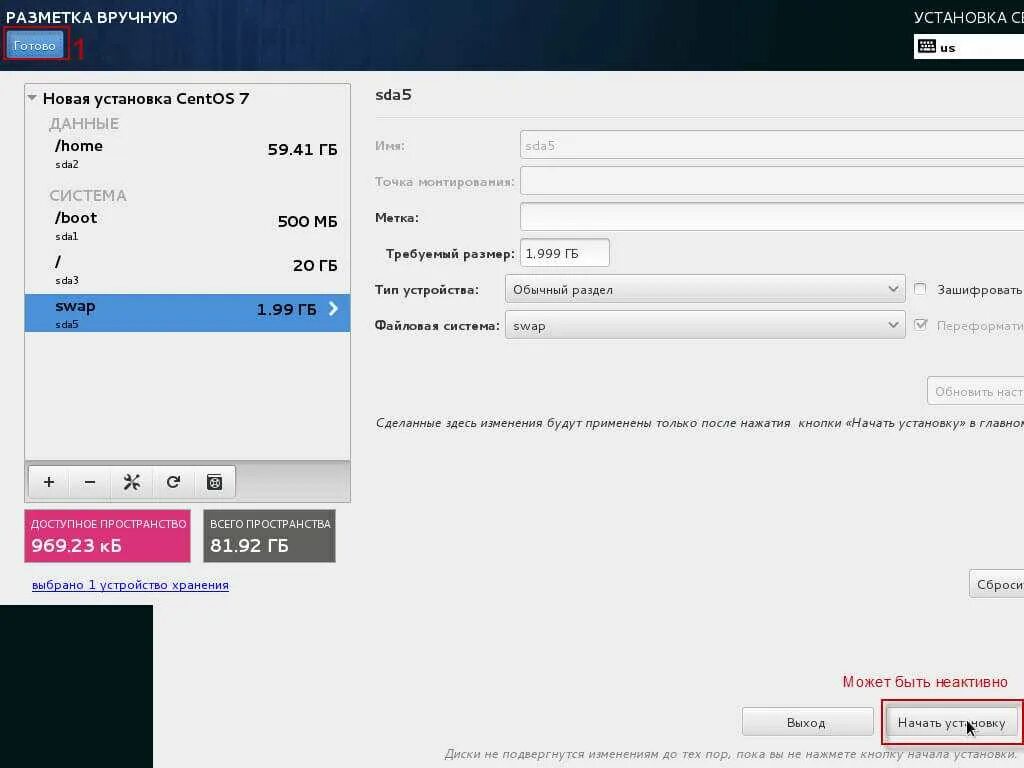Click Начать установку button
The width and height of the screenshot is (1024, 768).
point(951,722)
